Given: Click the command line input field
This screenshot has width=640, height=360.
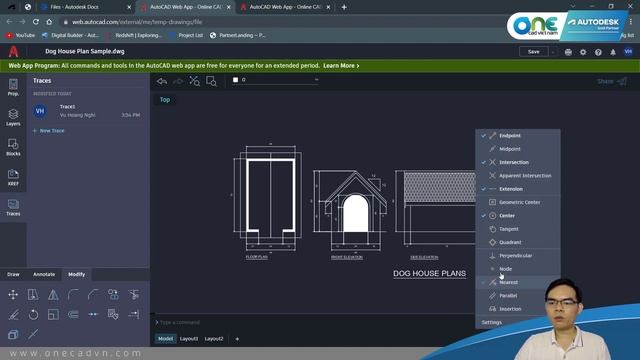Looking at the screenshot, I should point(314,322).
